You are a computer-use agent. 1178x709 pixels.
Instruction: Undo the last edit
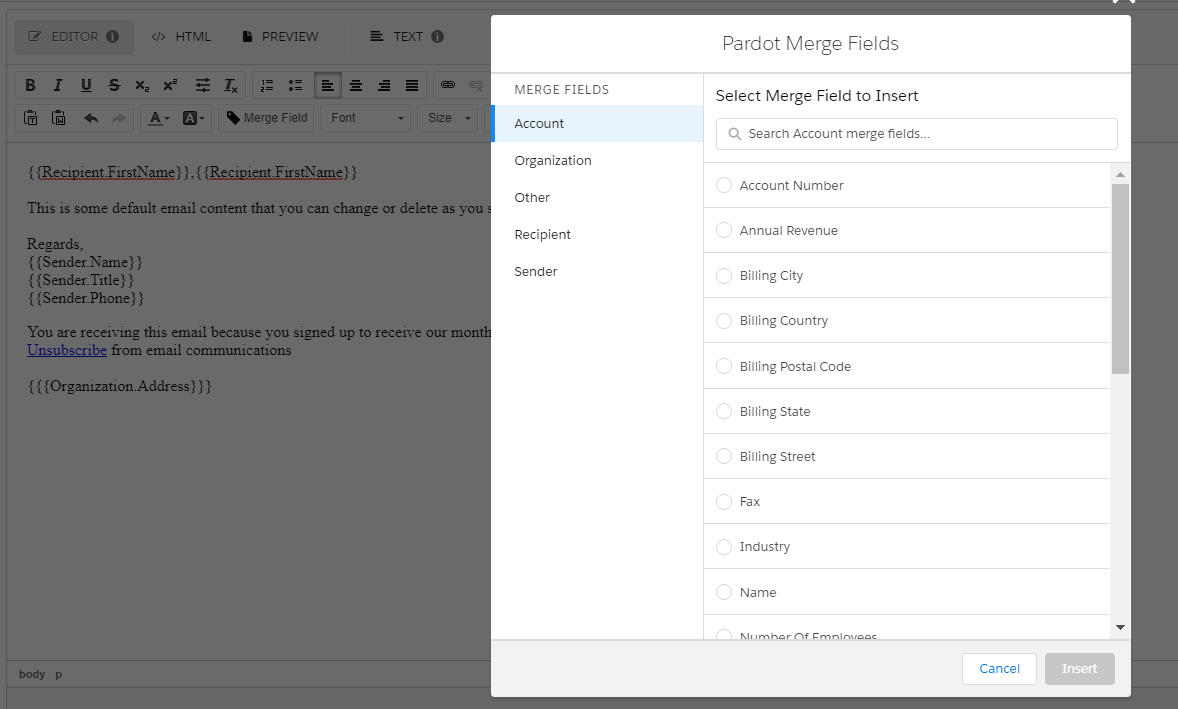click(91, 118)
